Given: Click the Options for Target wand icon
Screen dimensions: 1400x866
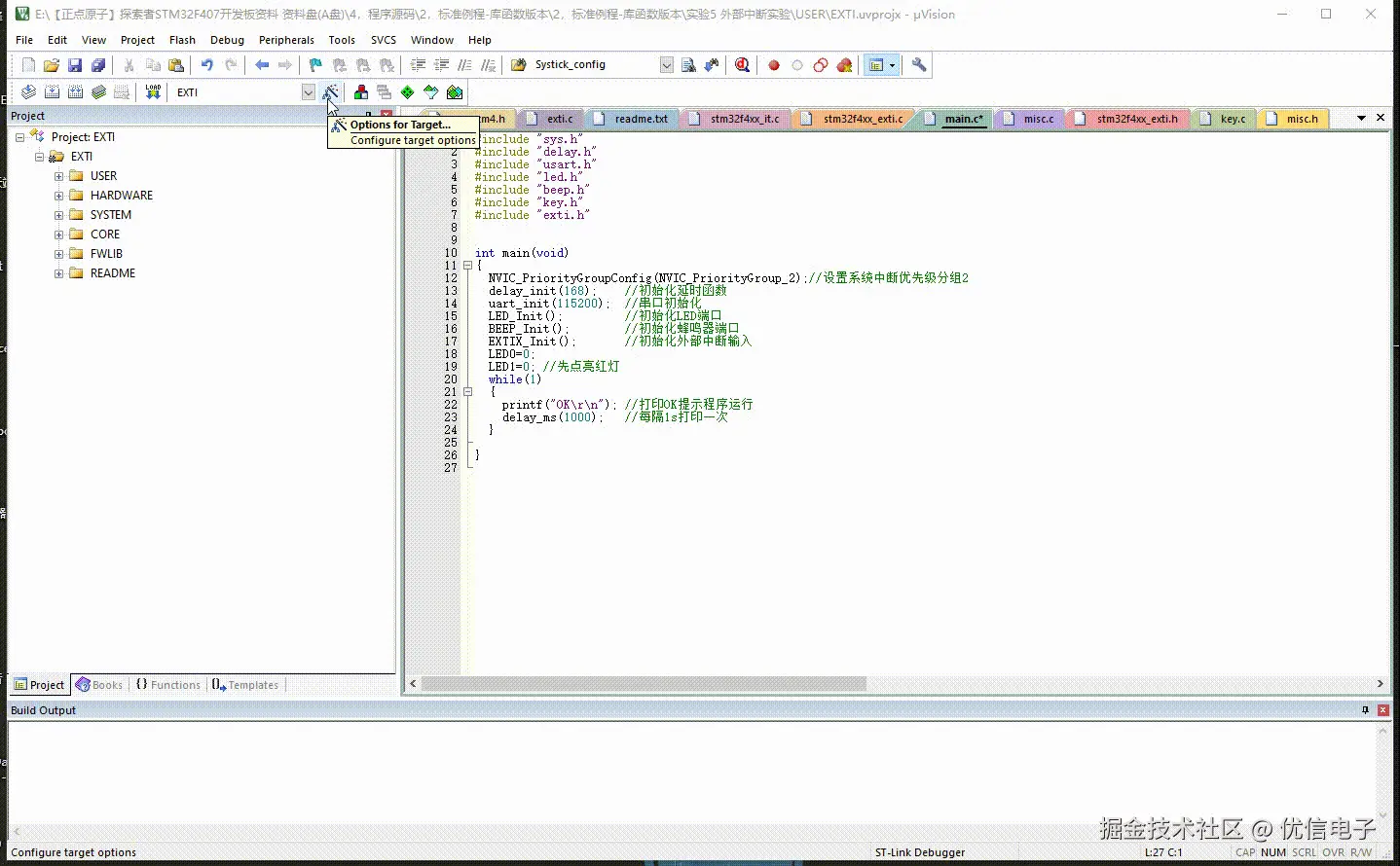Looking at the screenshot, I should pos(331,92).
